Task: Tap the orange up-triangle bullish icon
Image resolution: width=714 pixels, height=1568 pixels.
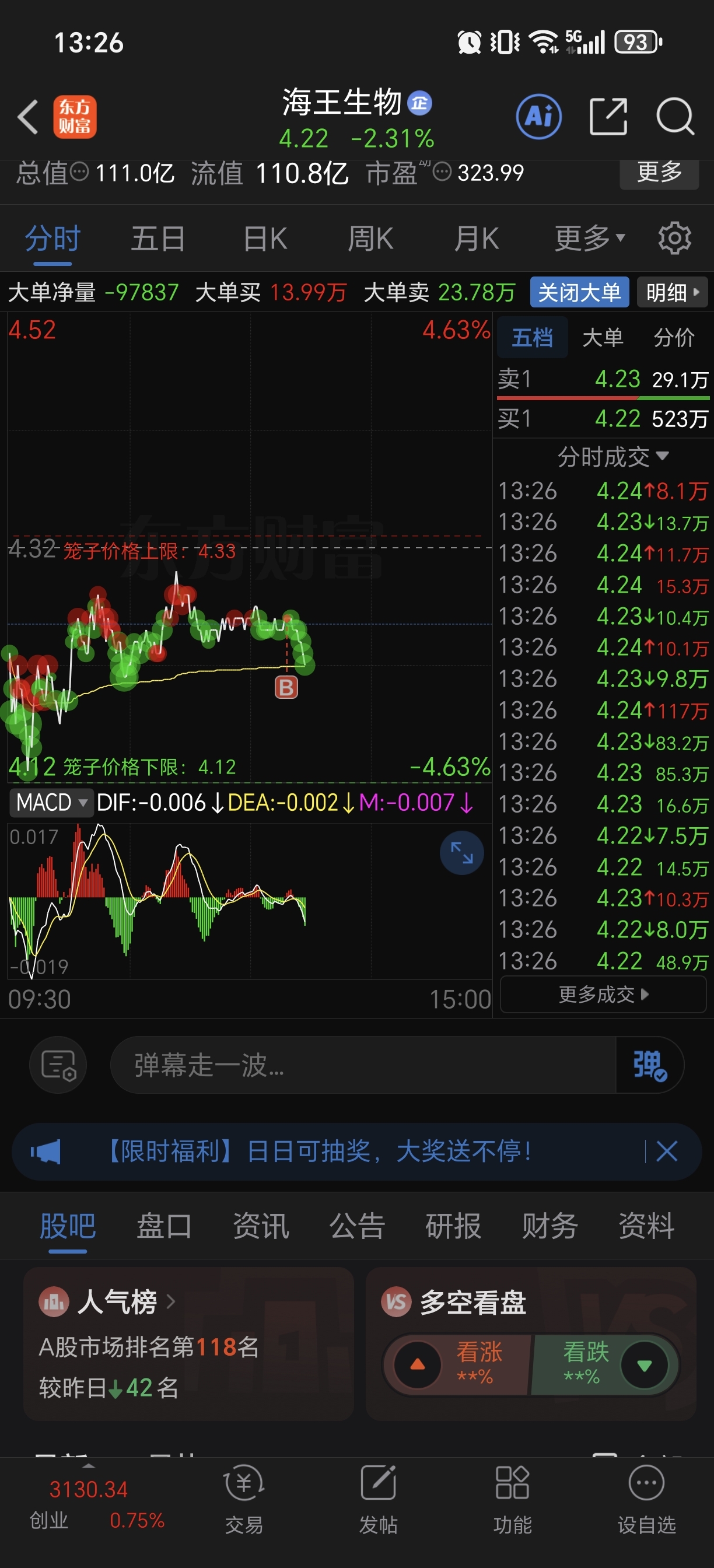Action: point(418,1364)
